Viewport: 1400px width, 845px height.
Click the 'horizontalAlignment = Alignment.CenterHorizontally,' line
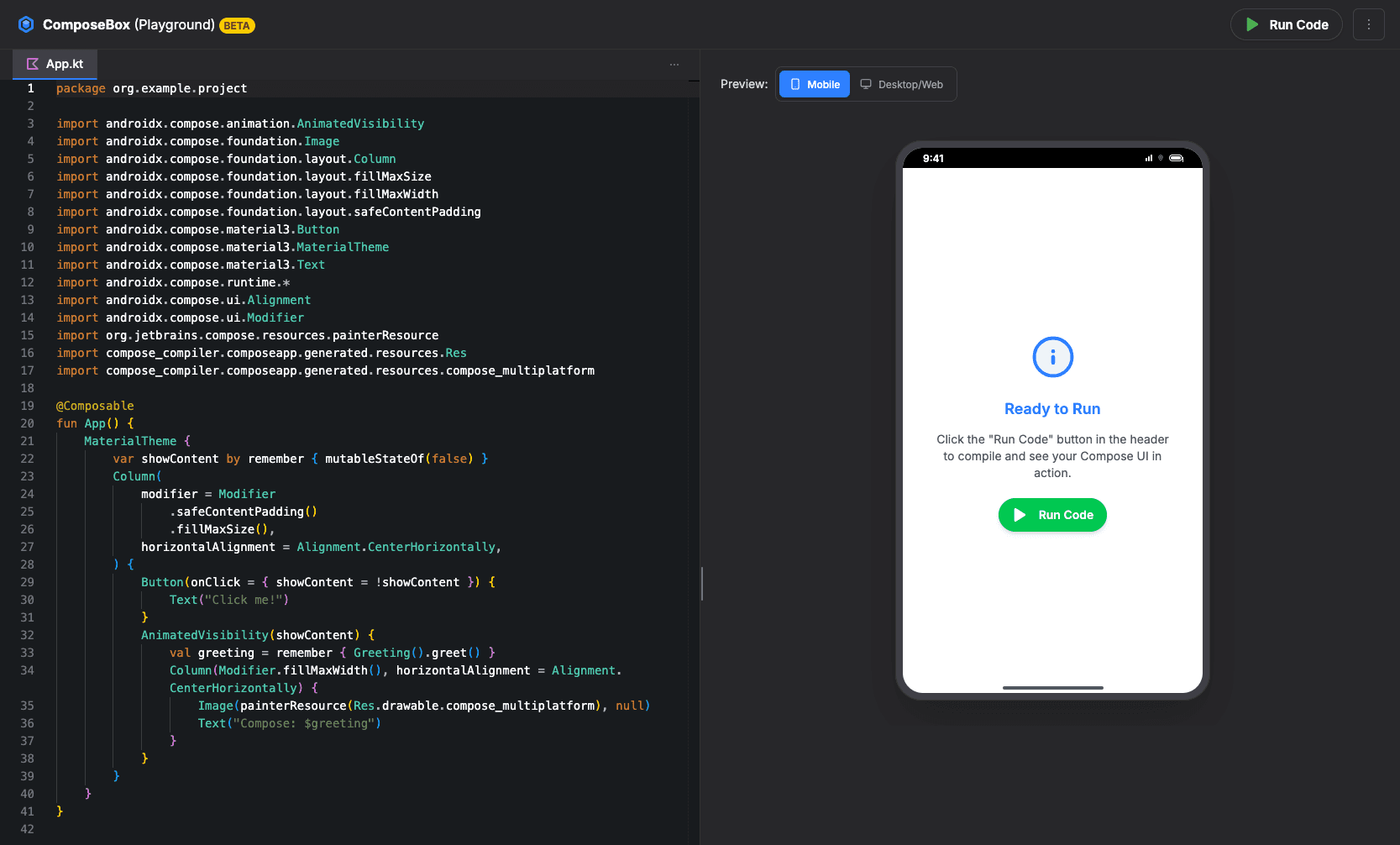pyautogui.click(x=321, y=547)
